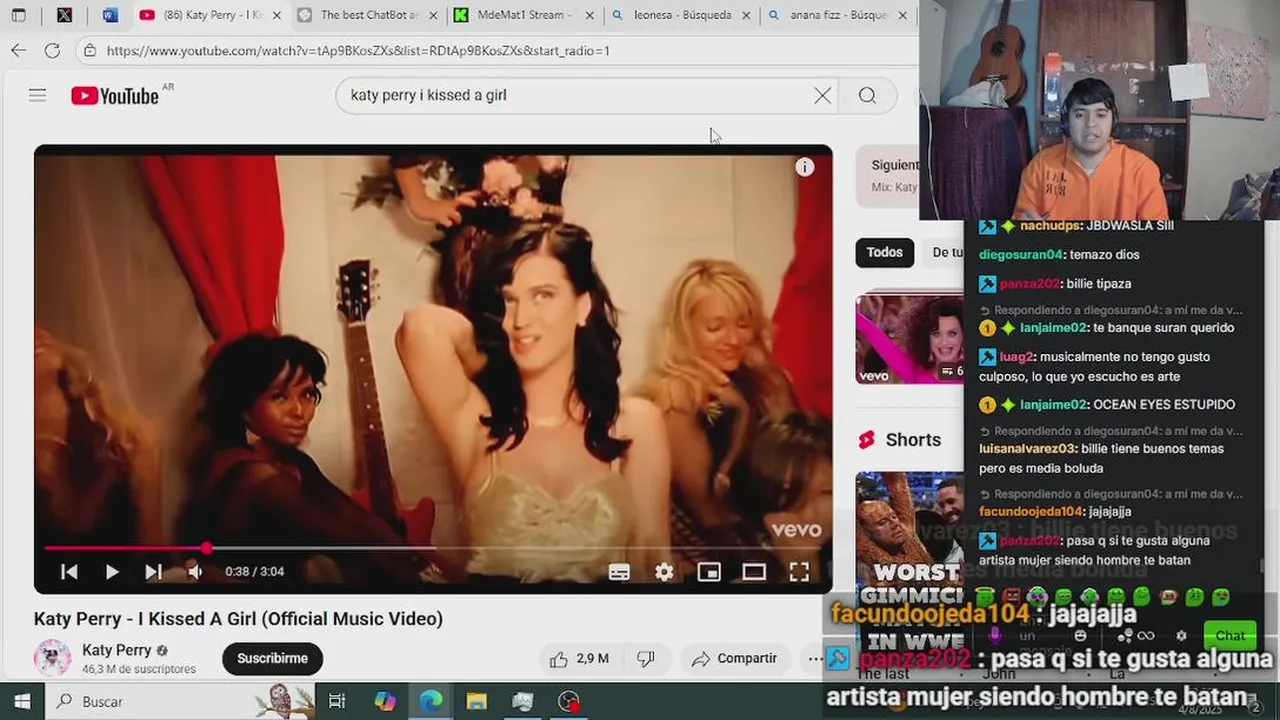Open more actions ellipsis beside Compartir

tap(815, 658)
